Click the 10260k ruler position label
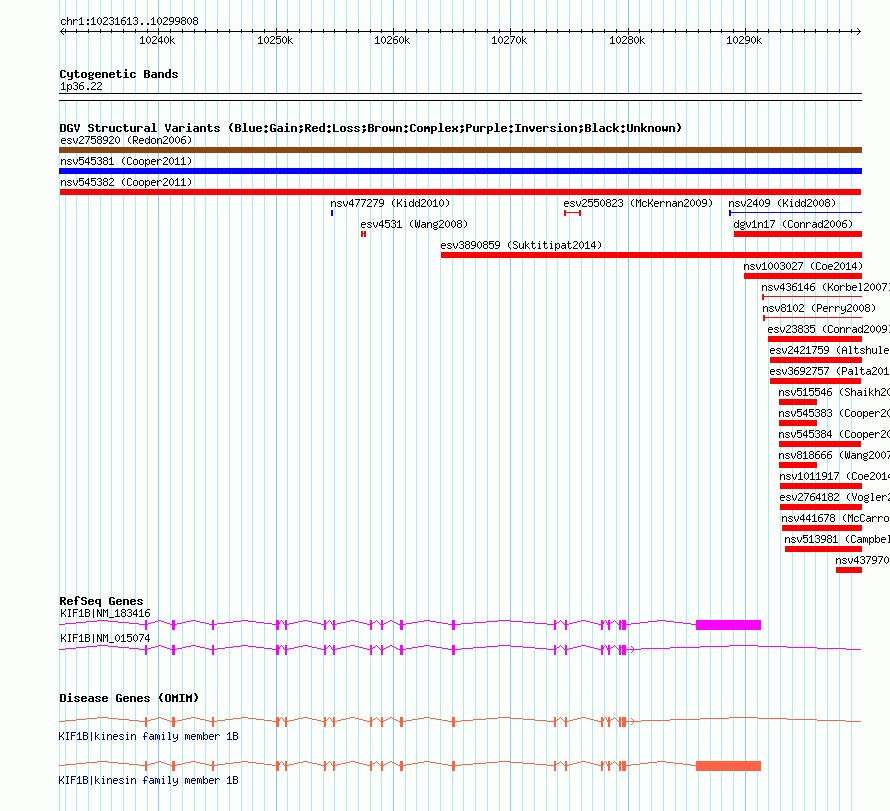The width and height of the screenshot is (890, 811). [392, 40]
